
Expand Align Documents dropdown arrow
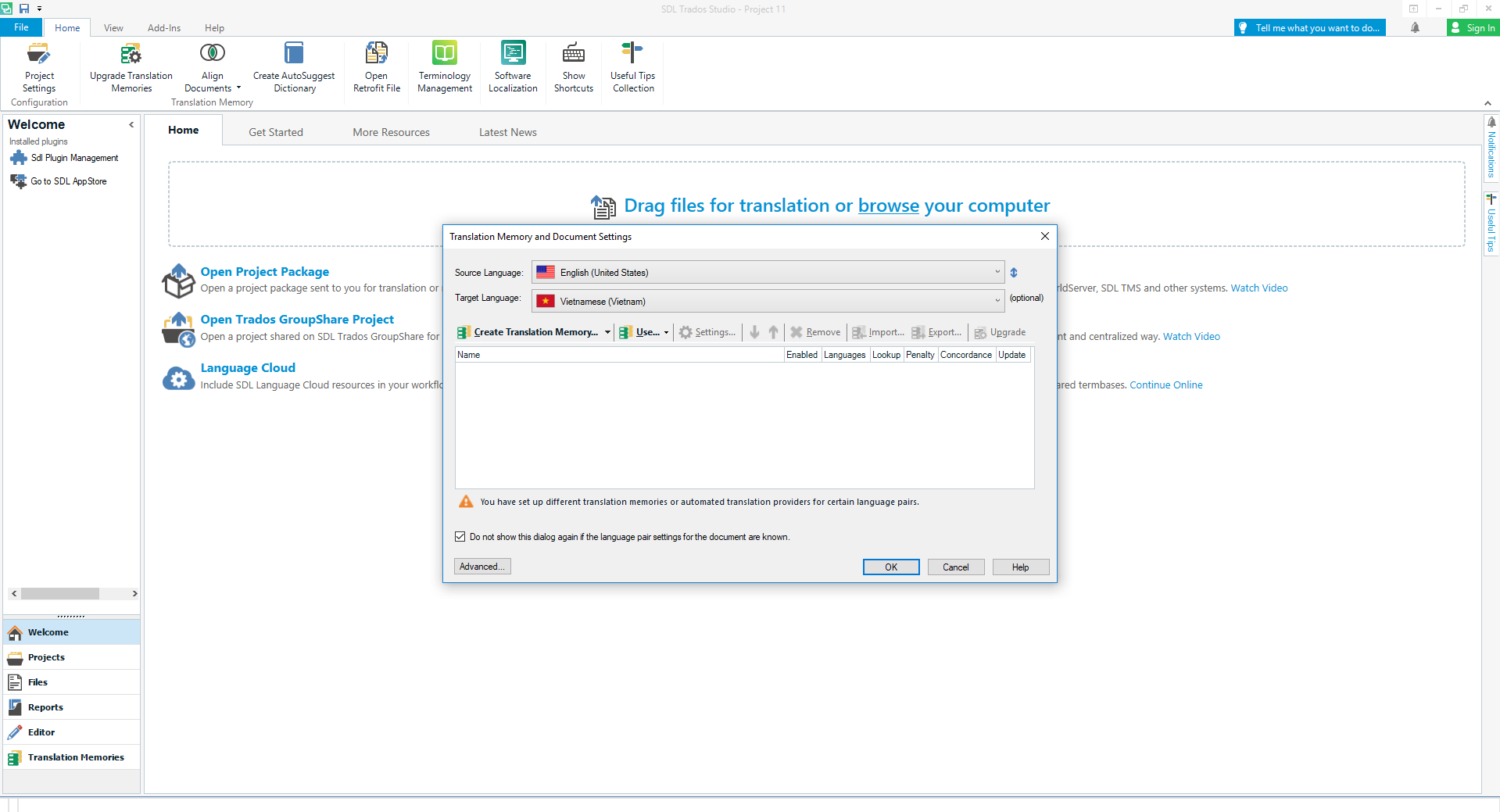(x=238, y=88)
